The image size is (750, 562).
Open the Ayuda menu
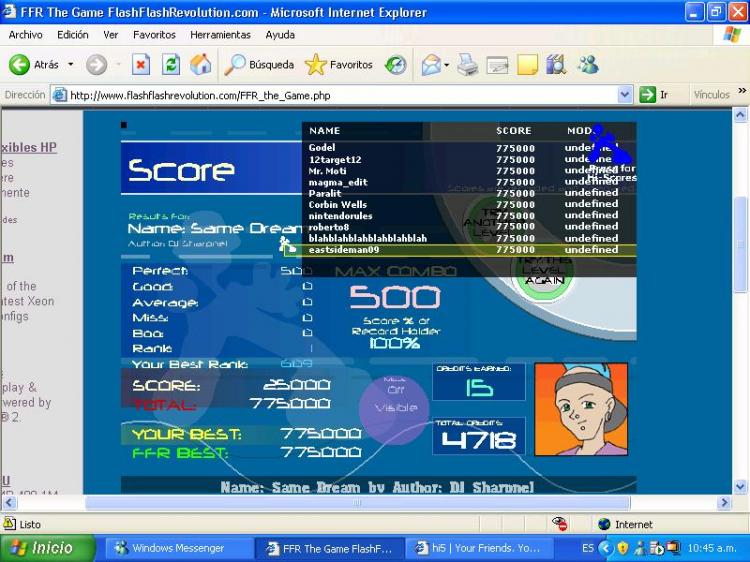pos(280,34)
